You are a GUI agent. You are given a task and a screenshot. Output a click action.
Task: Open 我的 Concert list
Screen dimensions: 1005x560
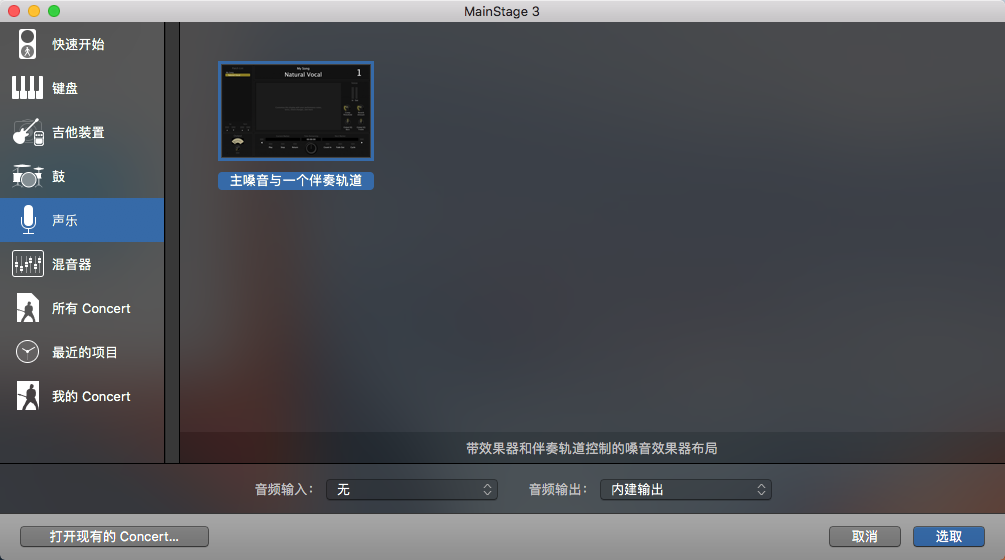[x=82, y=396]
